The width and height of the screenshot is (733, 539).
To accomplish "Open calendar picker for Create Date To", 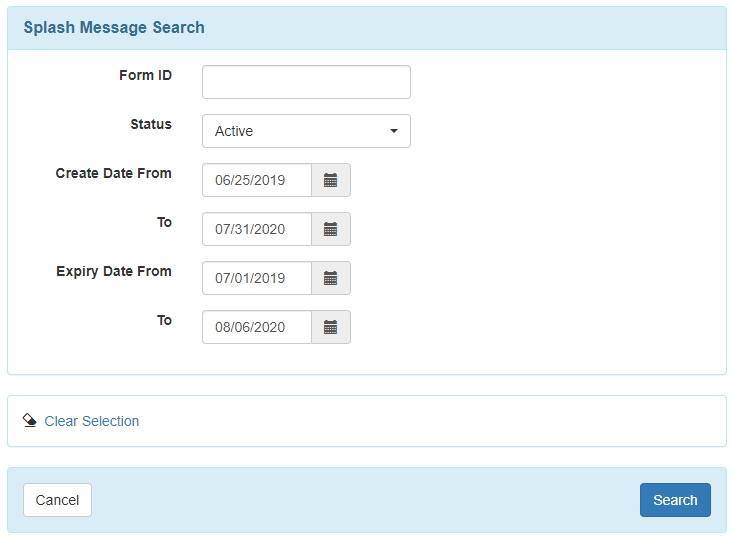I will click(331, 229).
